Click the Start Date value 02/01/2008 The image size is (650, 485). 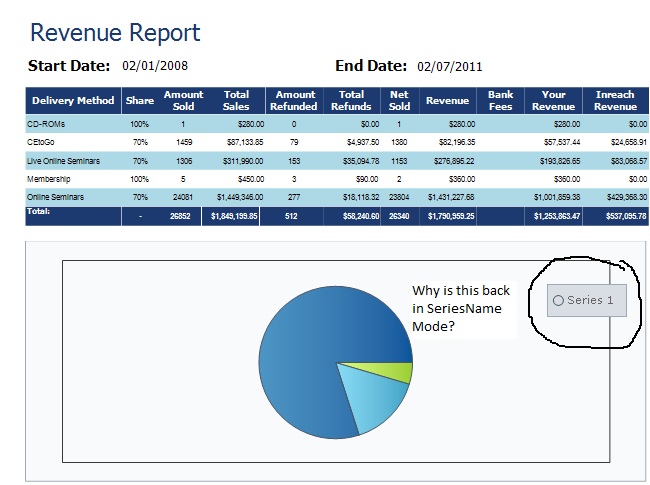click(155, 66)
